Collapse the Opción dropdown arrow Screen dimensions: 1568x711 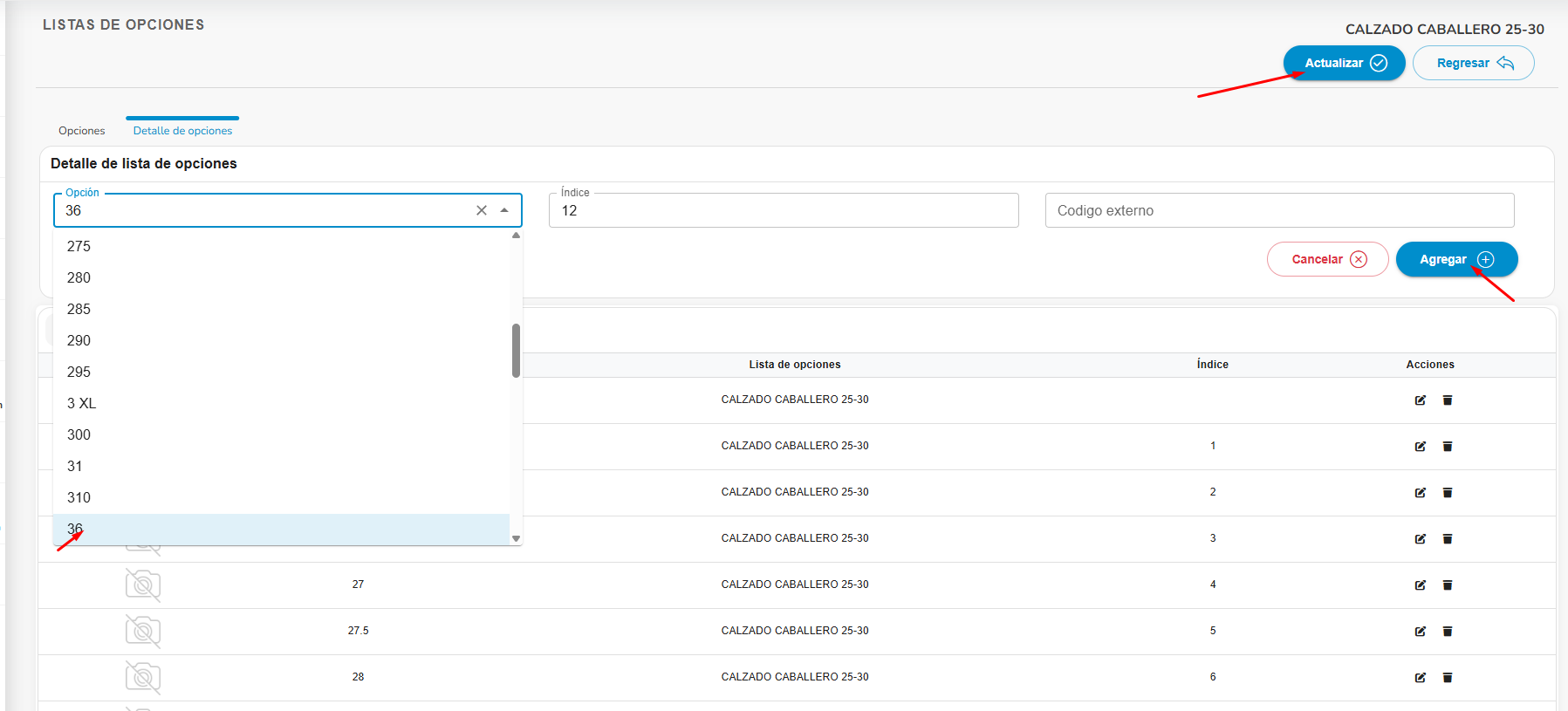pos(504,210)
